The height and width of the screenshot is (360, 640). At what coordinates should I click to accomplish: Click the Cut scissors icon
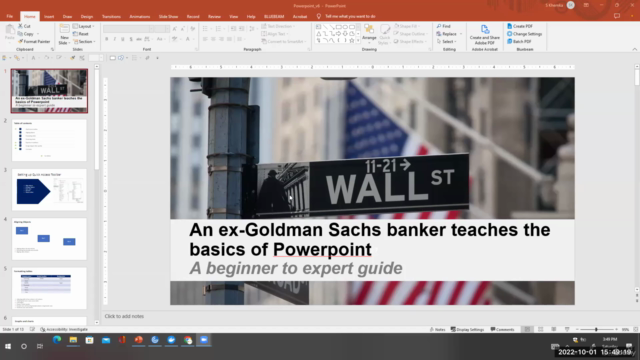pyautogui.click(x=21, y=26)
